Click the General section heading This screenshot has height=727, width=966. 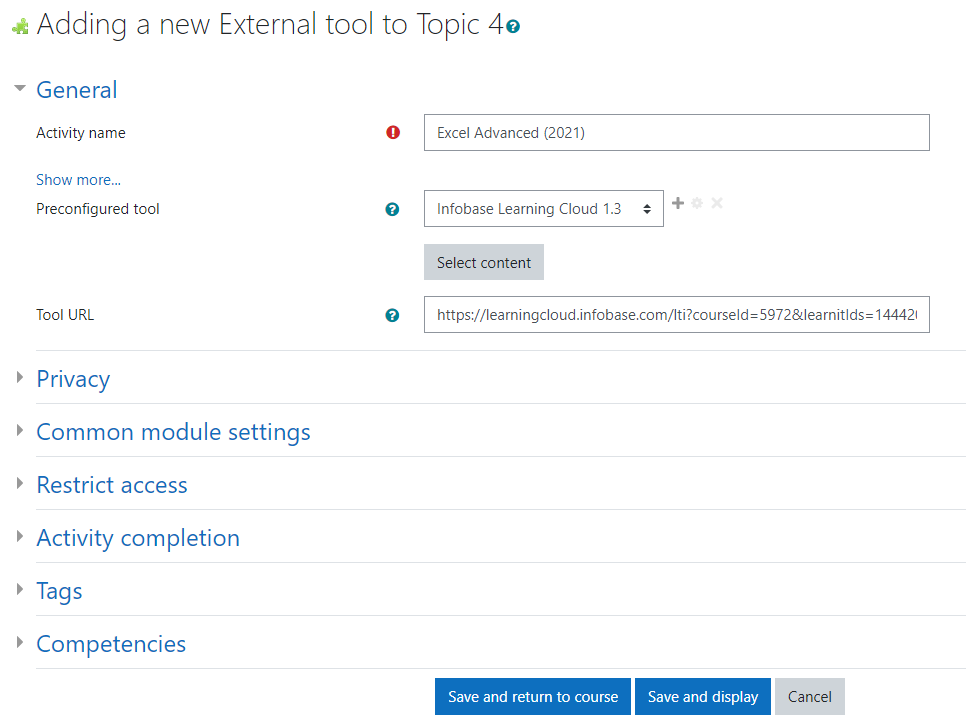tap(77, 90)
